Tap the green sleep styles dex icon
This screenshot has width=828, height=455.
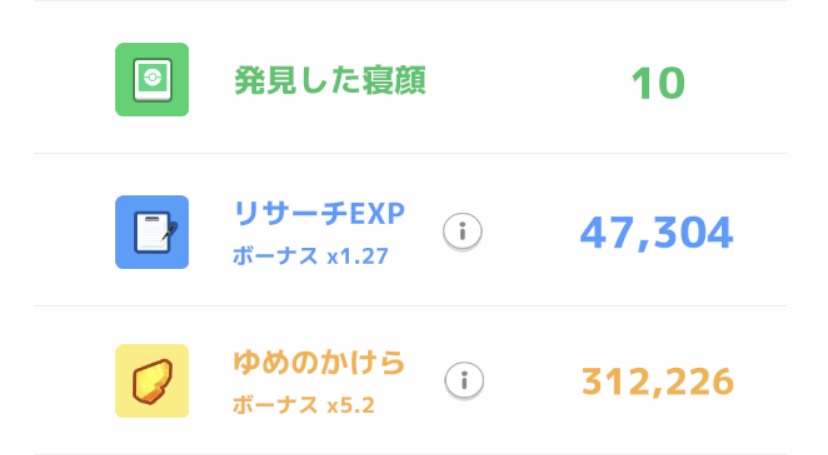pyautogui.click(x=152, y=80)
